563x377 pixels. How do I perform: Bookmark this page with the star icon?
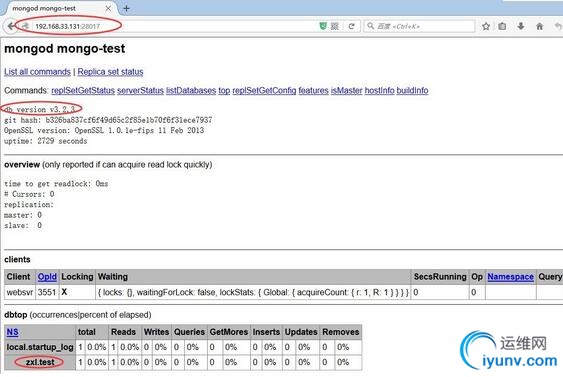click(486, 26)
